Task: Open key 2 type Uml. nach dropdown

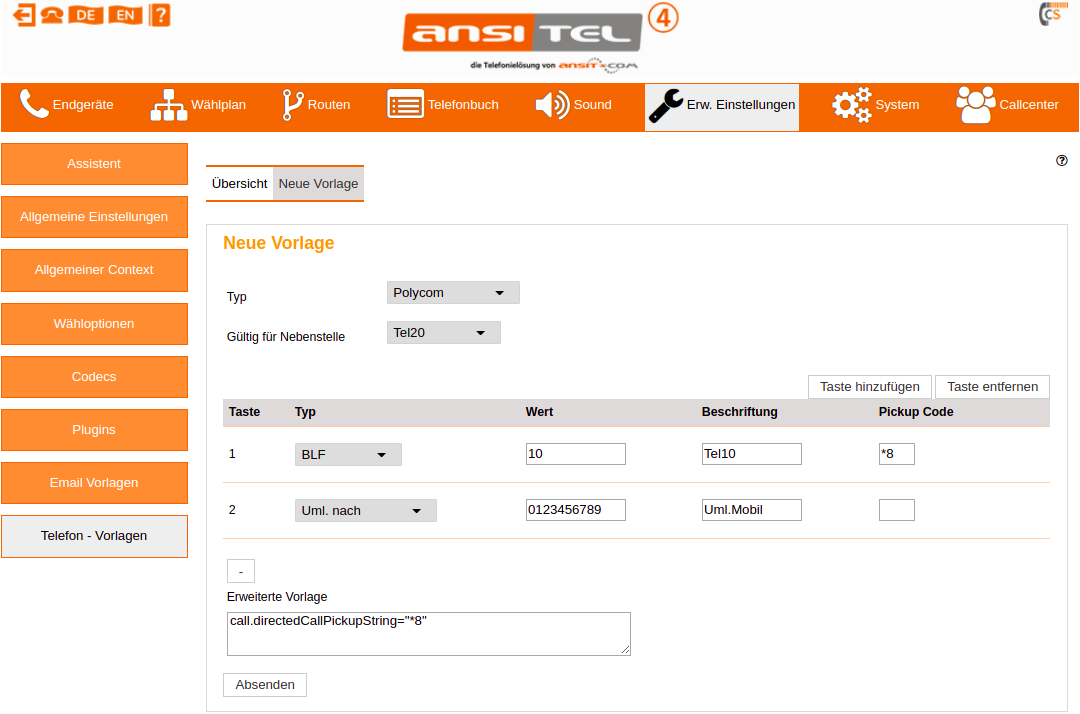Action: [365, 511]
